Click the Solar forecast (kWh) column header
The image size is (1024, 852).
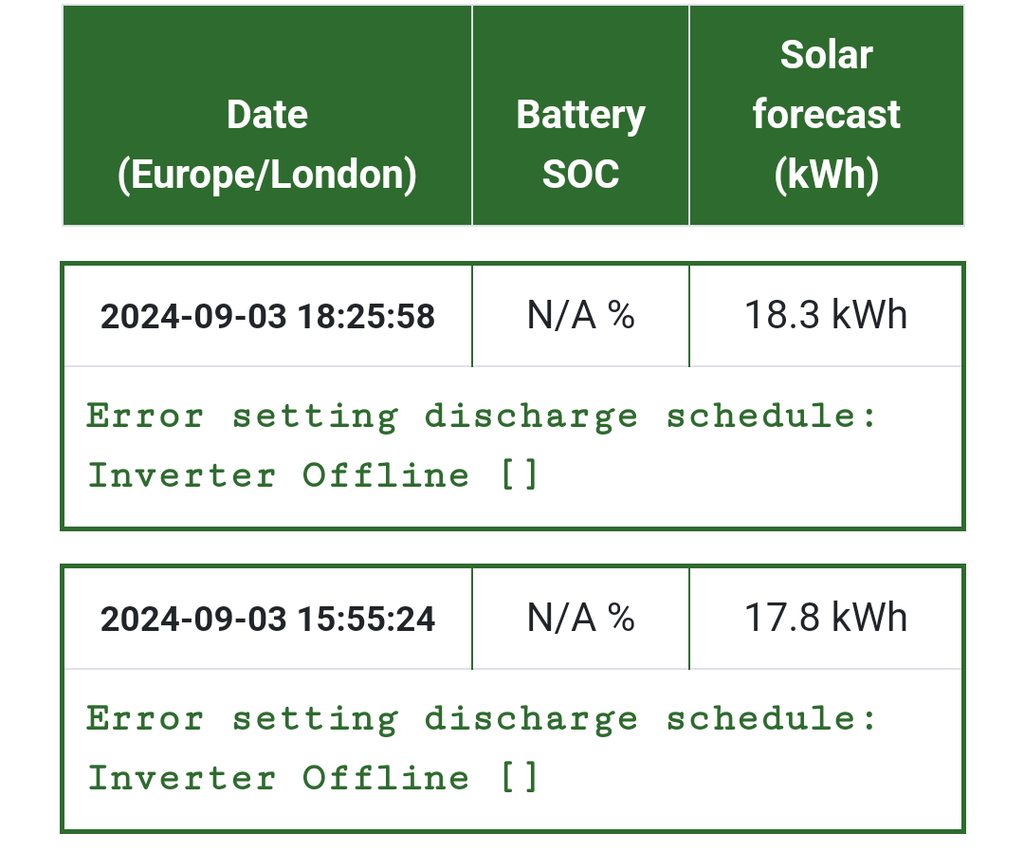(x=826, y=115)
